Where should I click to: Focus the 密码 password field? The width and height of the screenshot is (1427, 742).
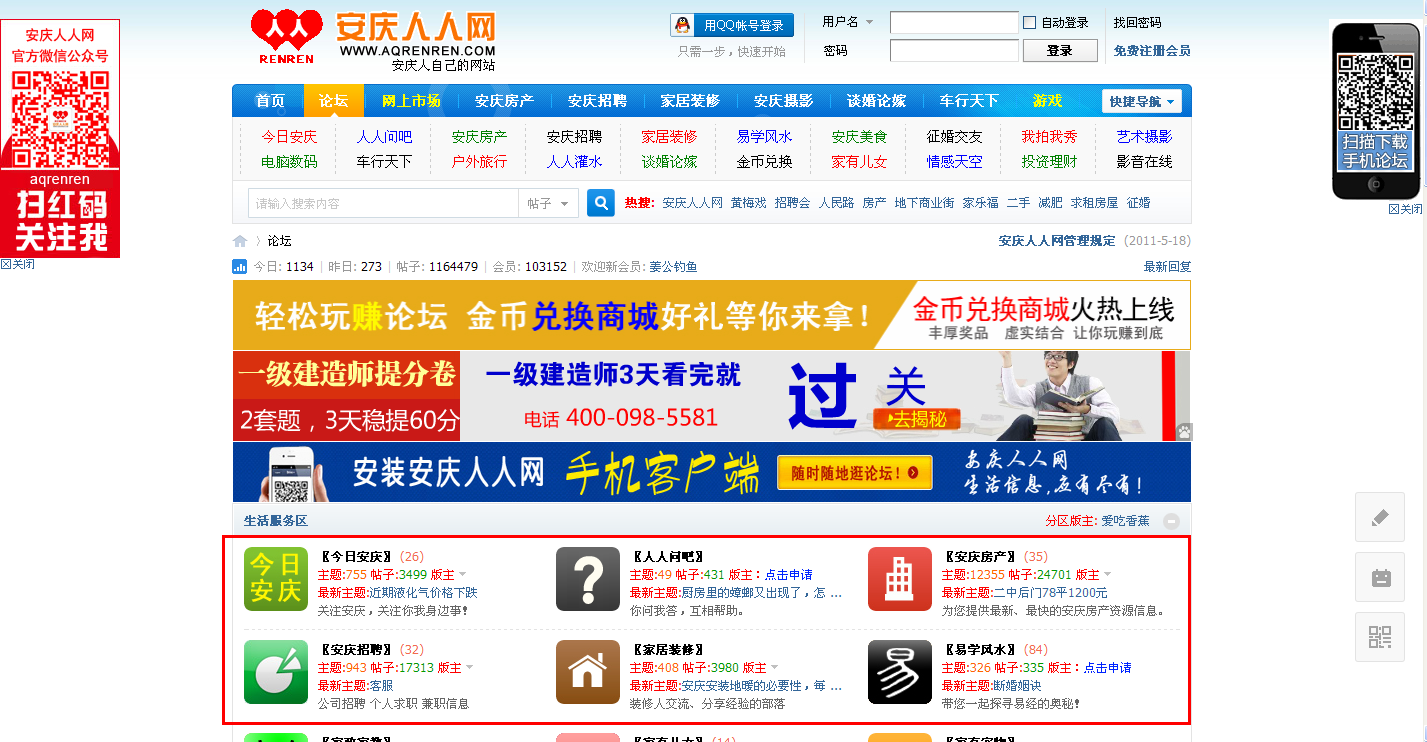[x=954, y=50]
